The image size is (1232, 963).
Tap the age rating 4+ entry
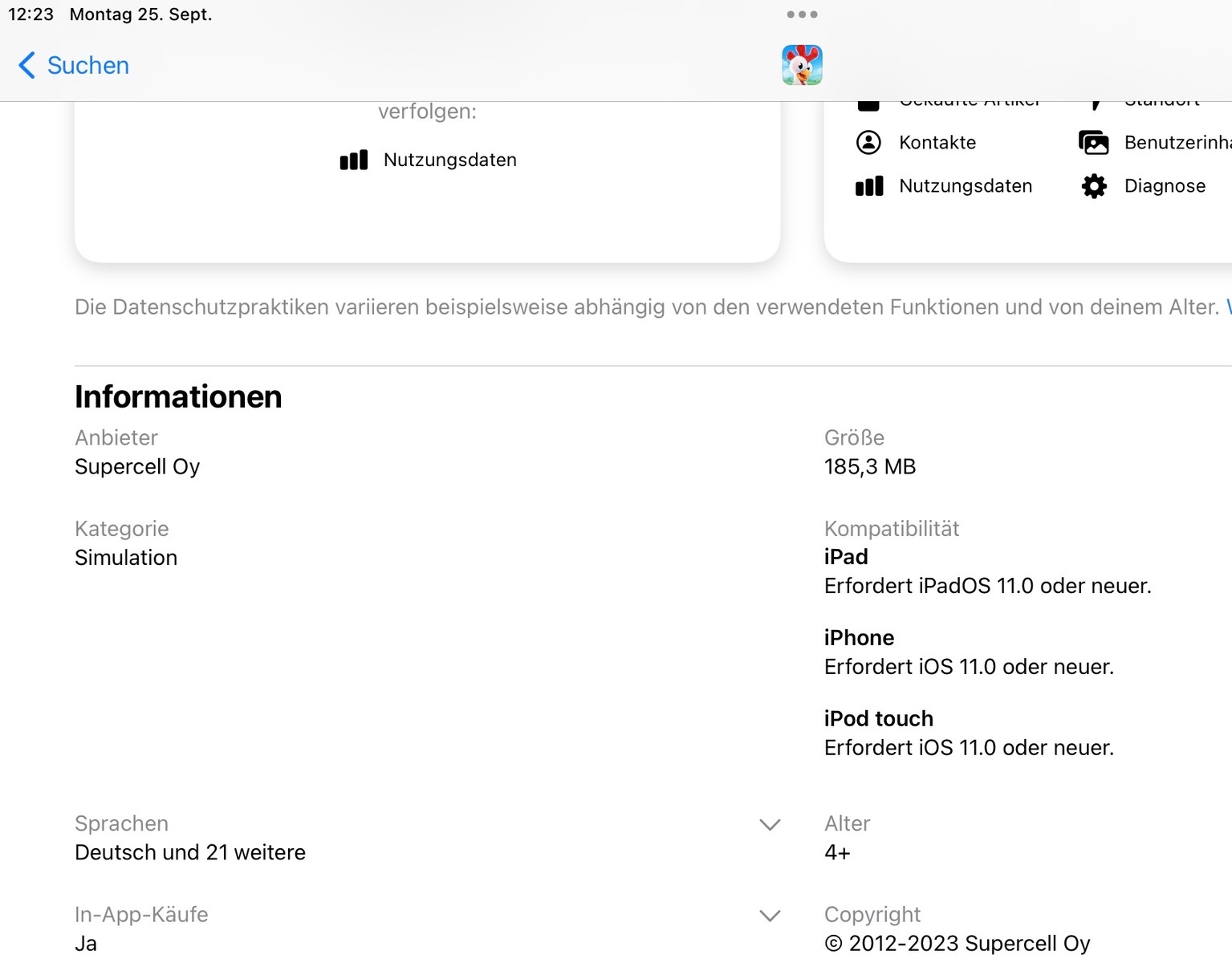coord(837,852)
